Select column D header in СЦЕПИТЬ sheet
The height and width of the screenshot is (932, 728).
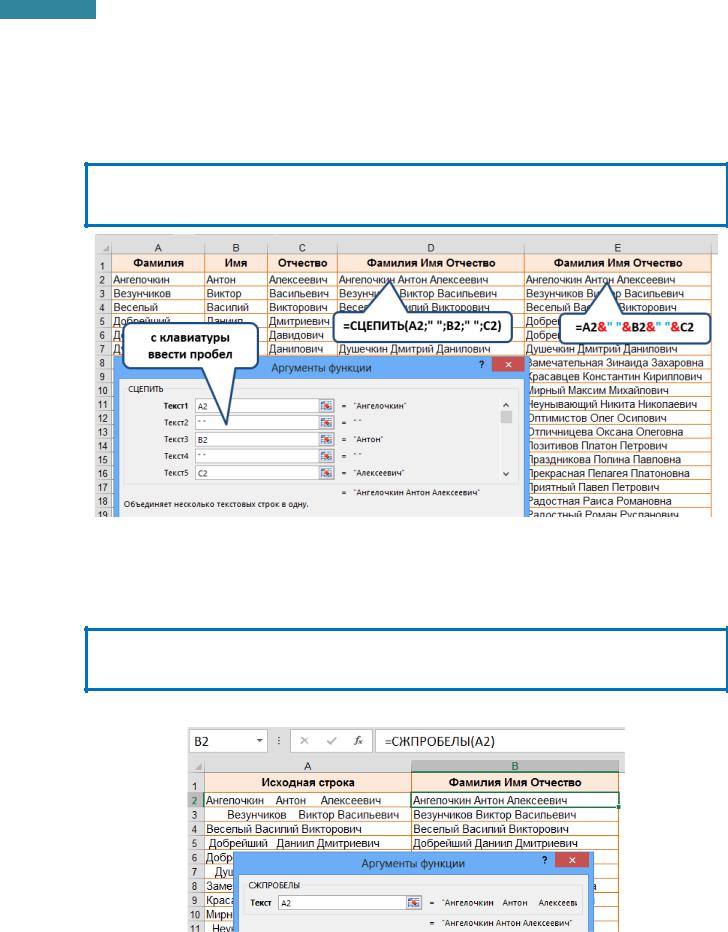tap(431, 248)
